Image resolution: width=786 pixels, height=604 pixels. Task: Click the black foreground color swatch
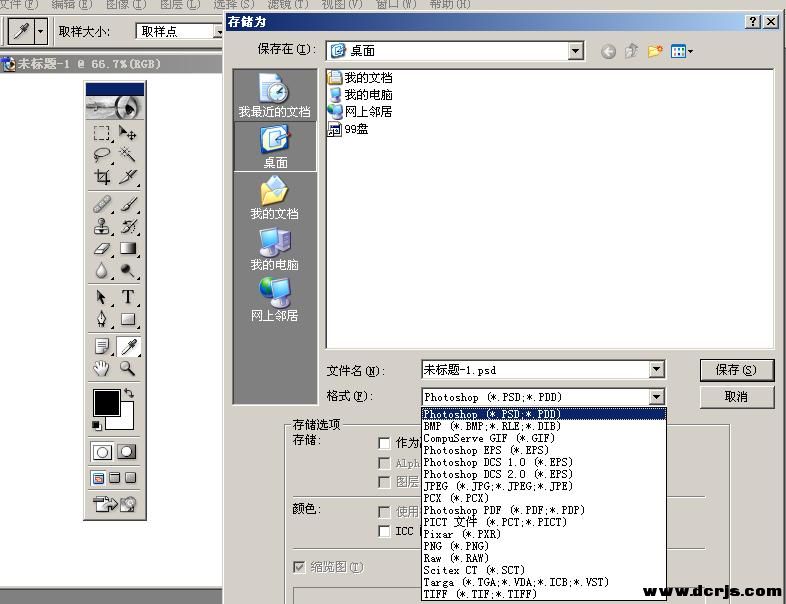[106, 402]
